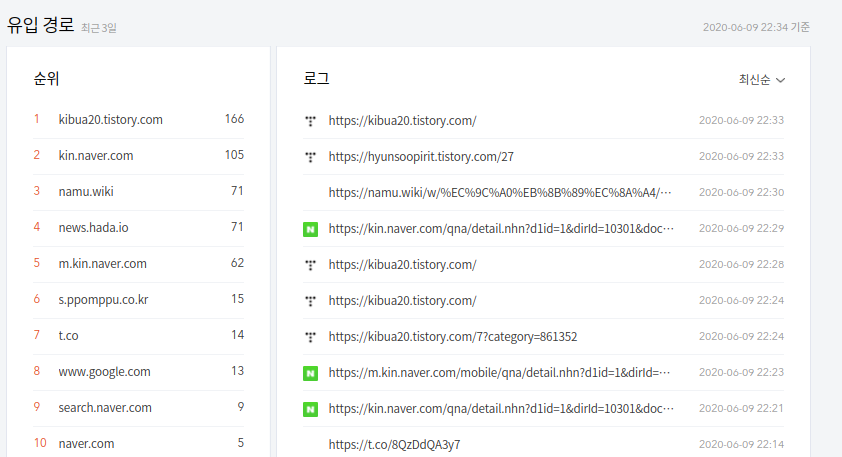Click Tistory icon beside kibua20.tistory.com/7?category=861352

(x=310, y=337)
